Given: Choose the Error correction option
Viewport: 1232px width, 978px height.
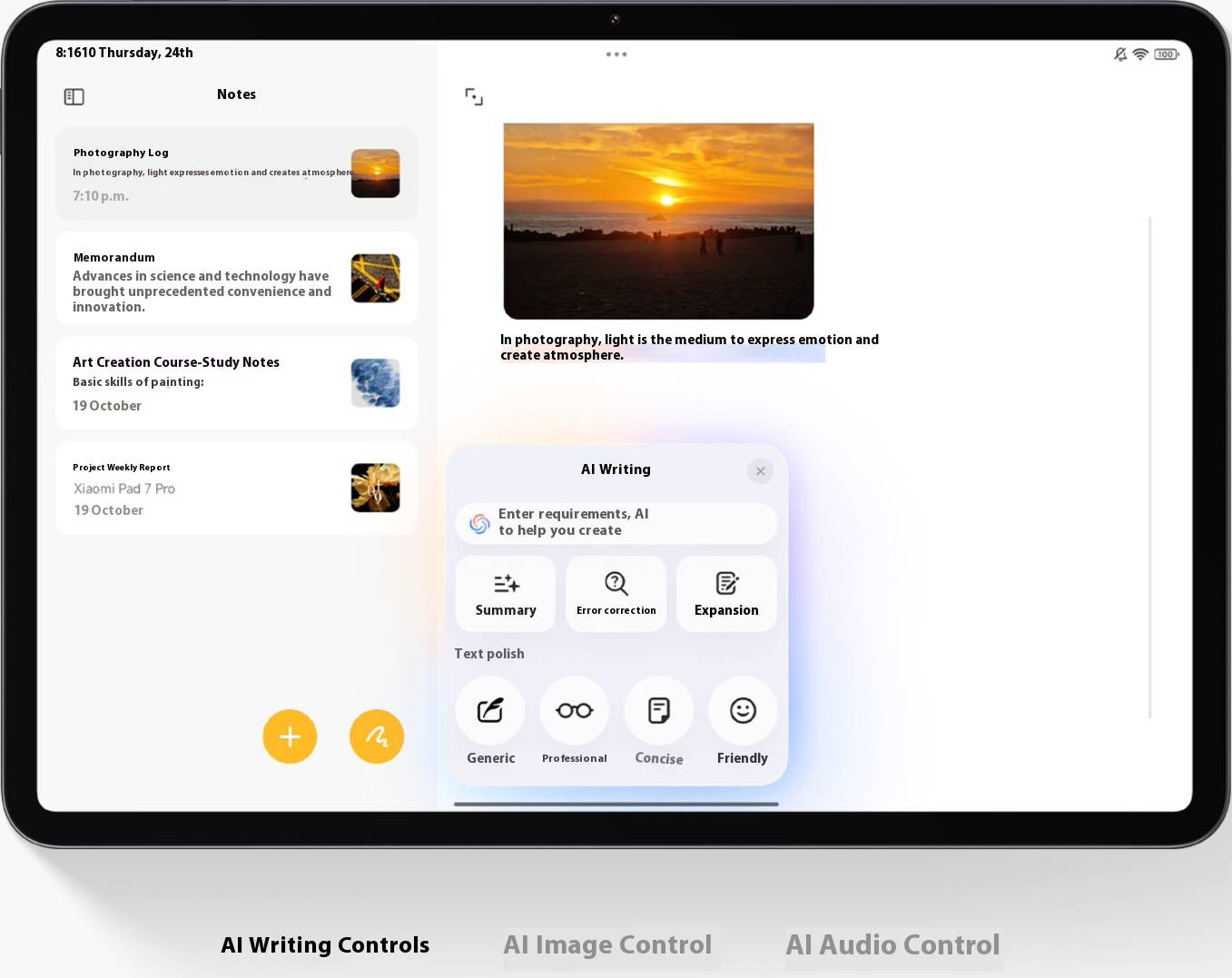Looking at the screenshot, I should point(616,594).
